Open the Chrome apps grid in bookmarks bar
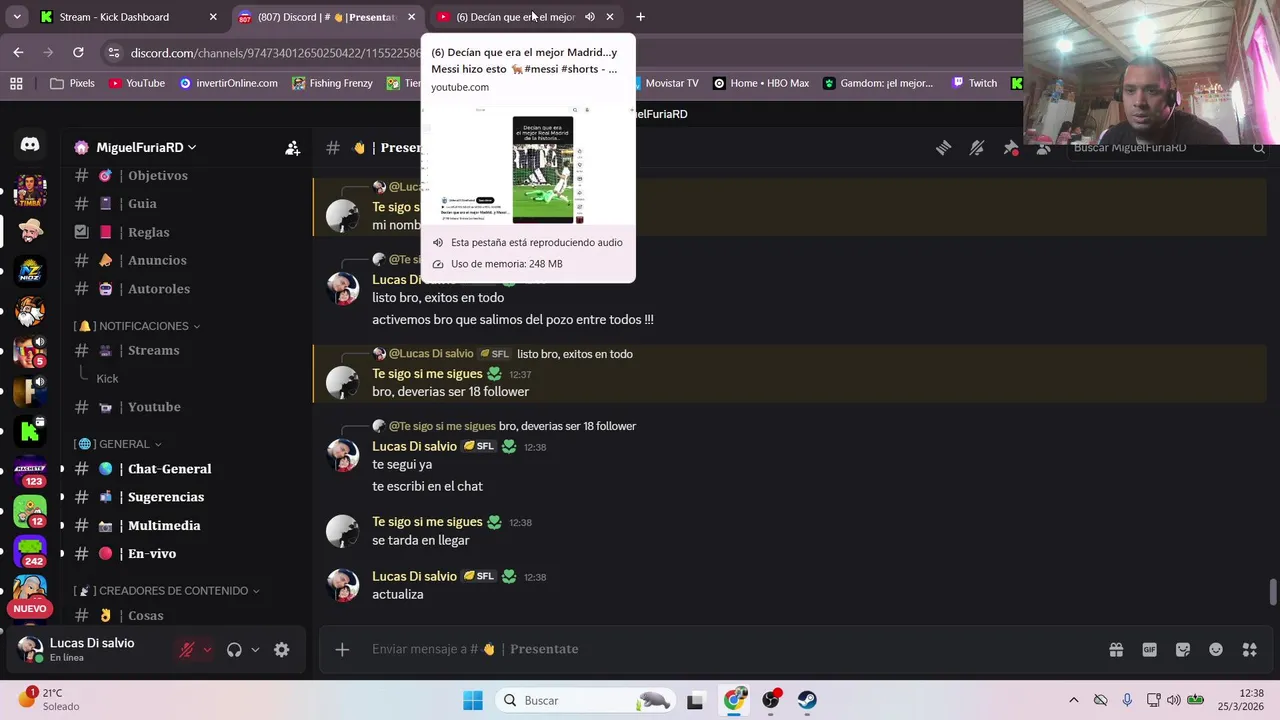The height and width of the screenshot is (720, 1280). tap(16, 83)
